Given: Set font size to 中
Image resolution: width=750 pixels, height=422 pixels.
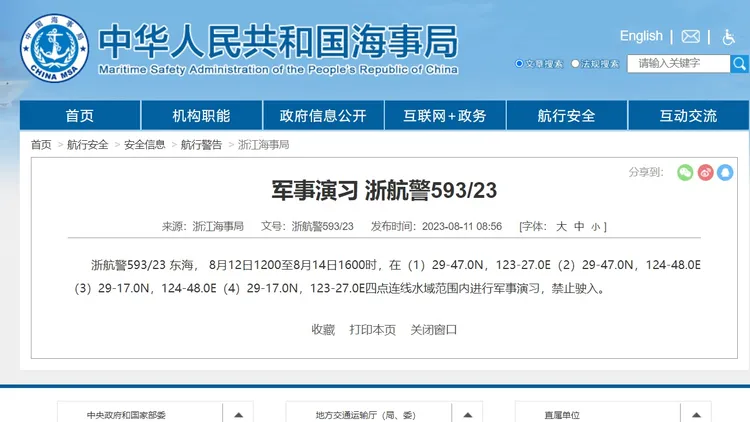Looking at the screenshot, I should pyautogui.click(x=579, y=226).
